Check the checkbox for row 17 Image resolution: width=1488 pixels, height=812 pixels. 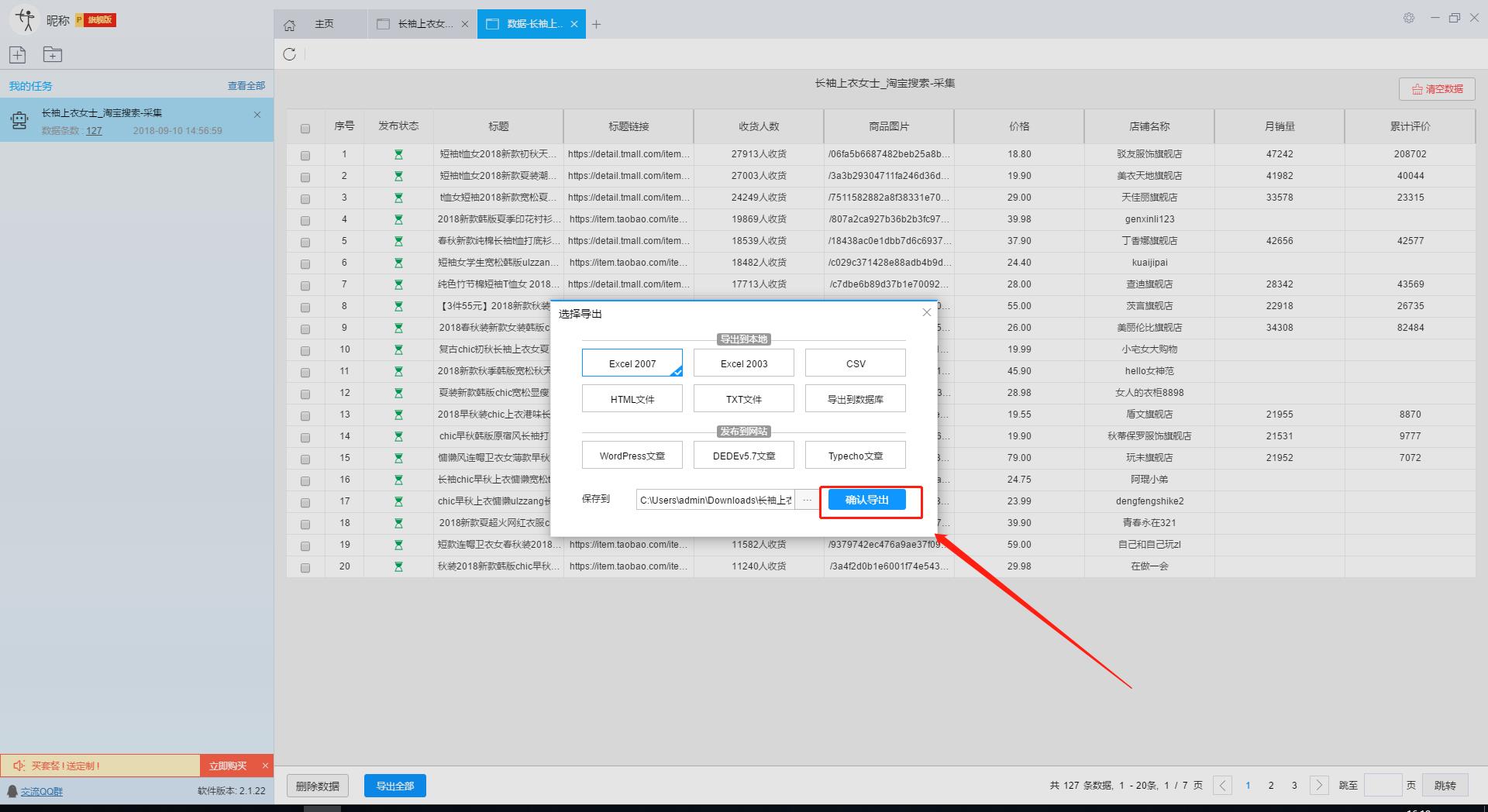(305, 503)
